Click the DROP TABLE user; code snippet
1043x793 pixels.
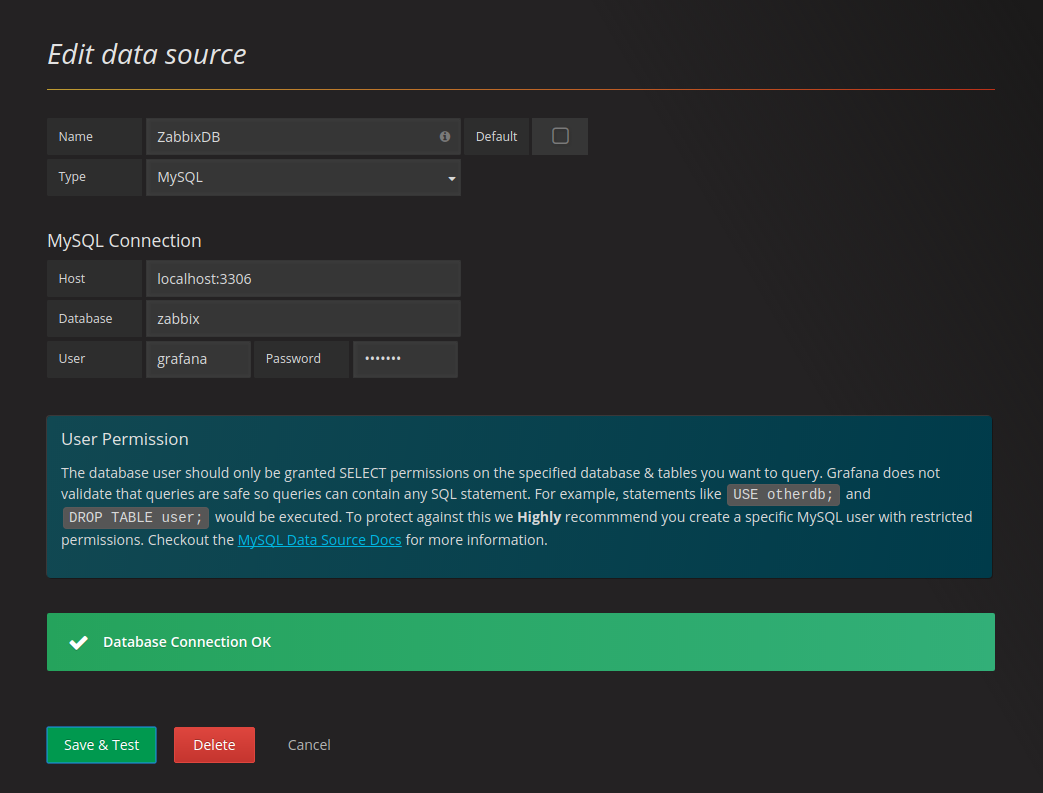click(135, 517)
